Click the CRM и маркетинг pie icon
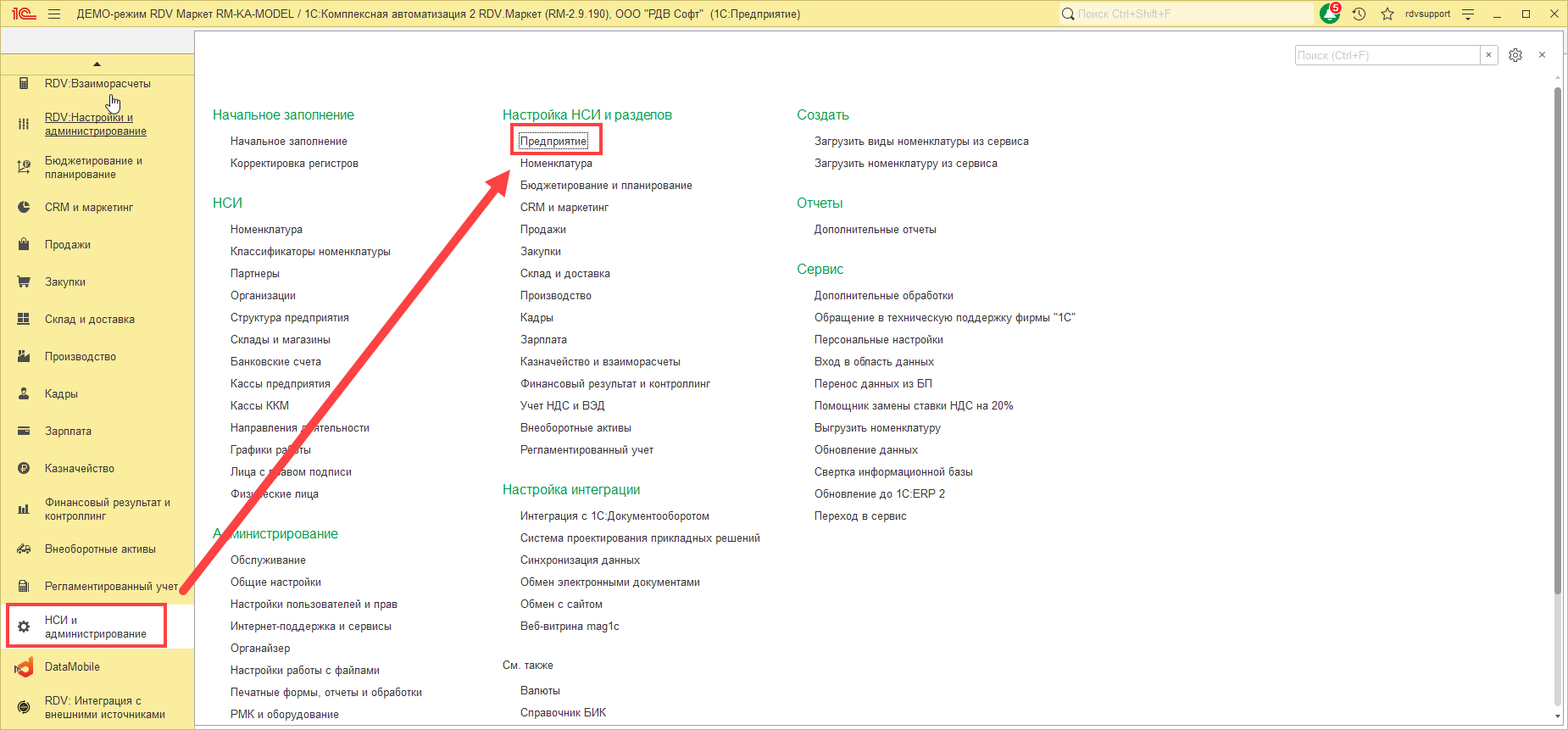This screenshot has width=1568, height=730. [x=24, y=207]
